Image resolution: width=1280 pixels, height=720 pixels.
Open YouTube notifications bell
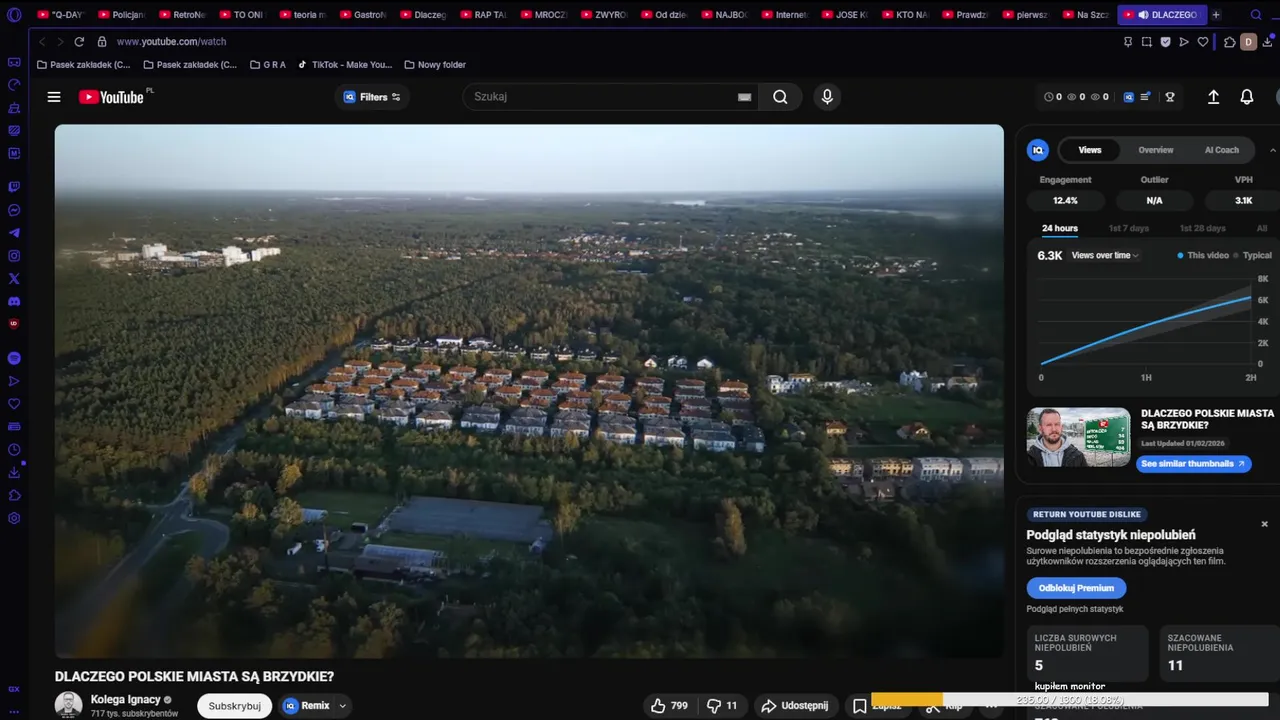pyautogui.click(x=1247, y=97)
